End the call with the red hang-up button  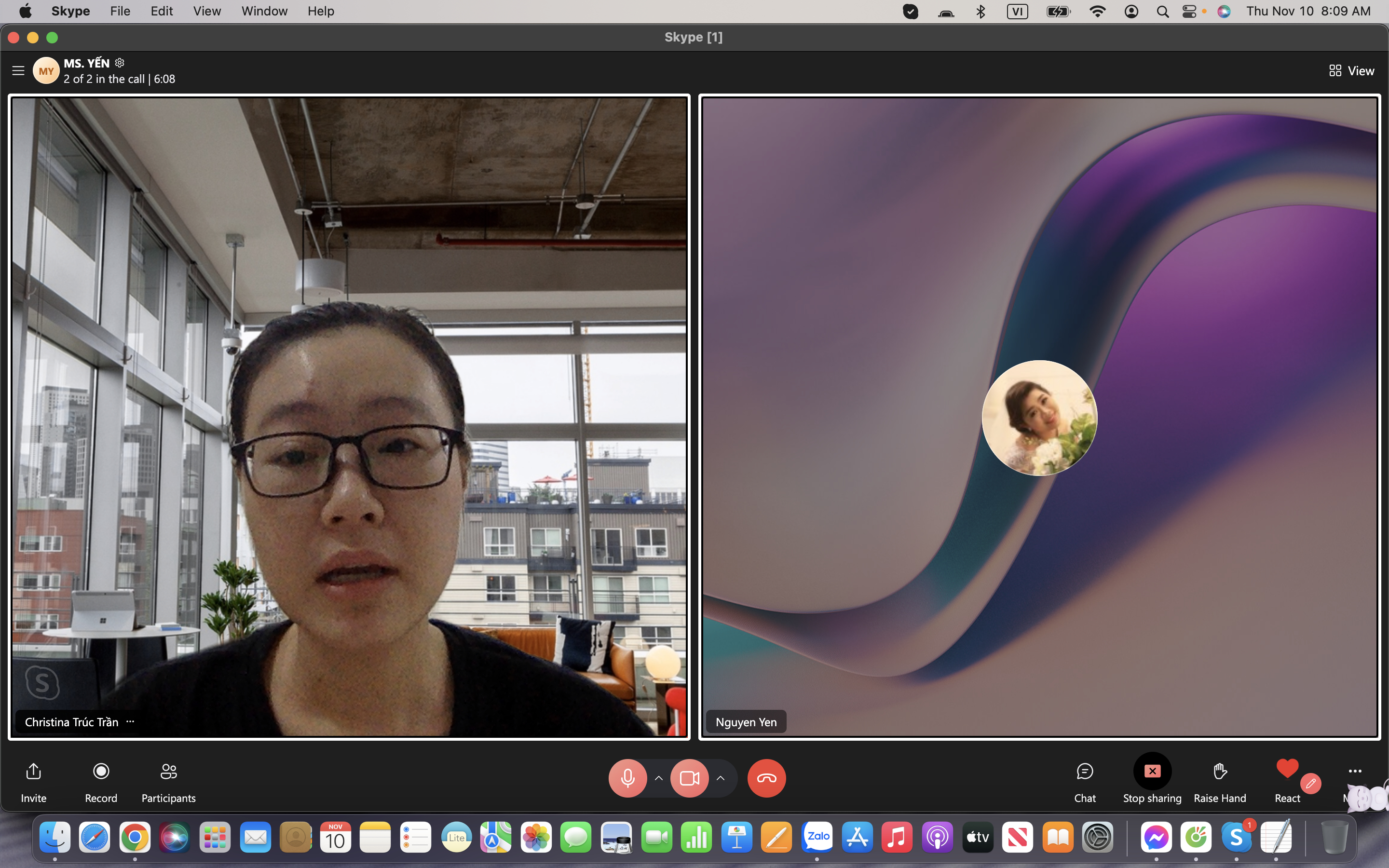[766, 778]
